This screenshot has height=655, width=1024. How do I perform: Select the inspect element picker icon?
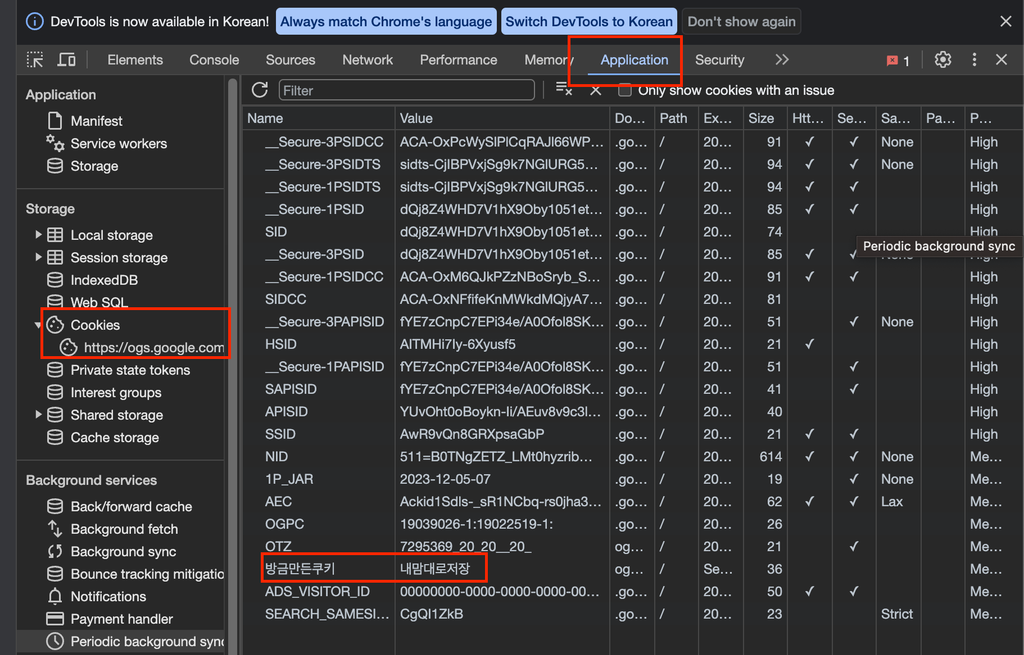(x=35, y=59)
